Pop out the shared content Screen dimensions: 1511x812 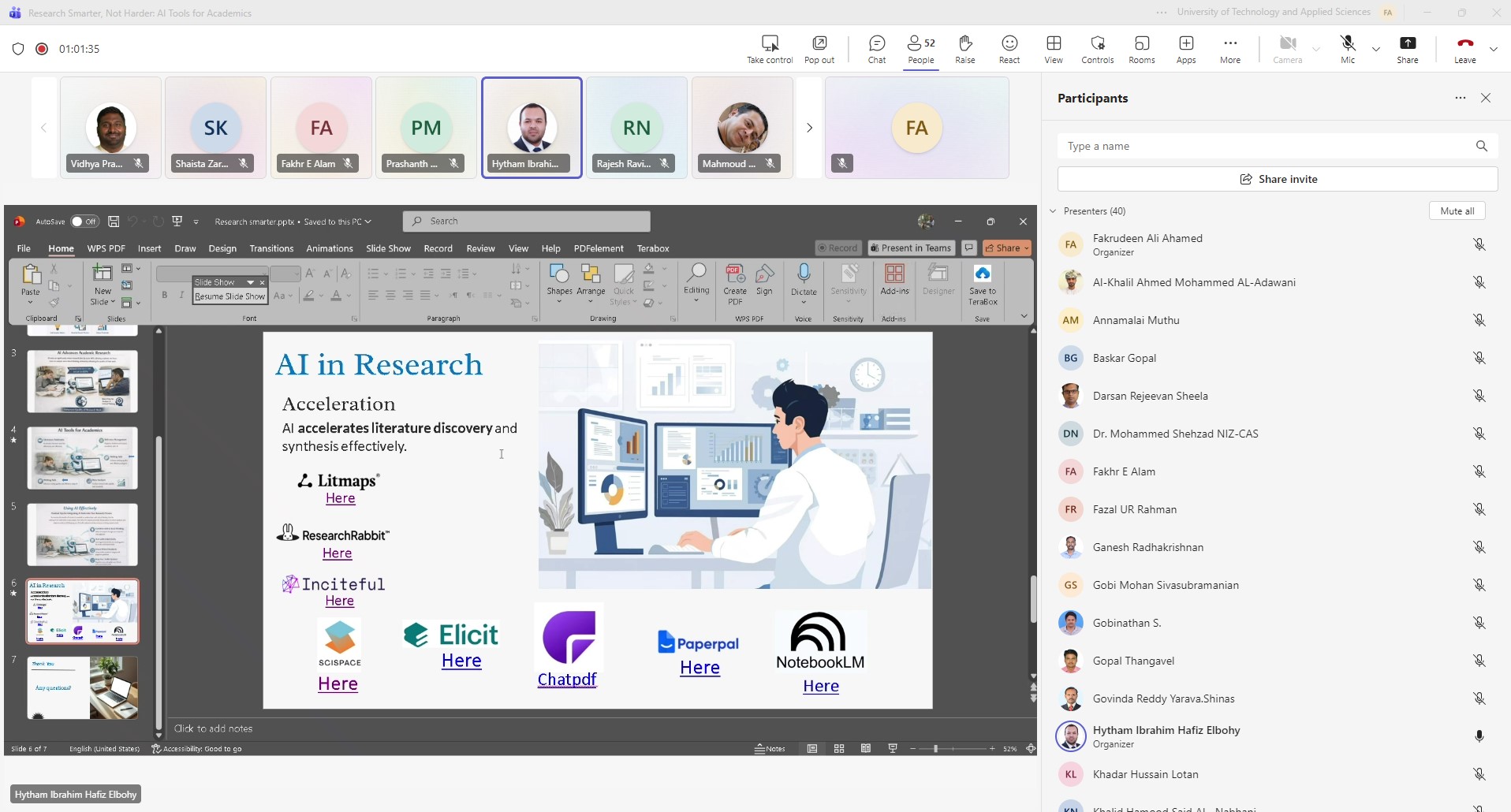(819, 49)
